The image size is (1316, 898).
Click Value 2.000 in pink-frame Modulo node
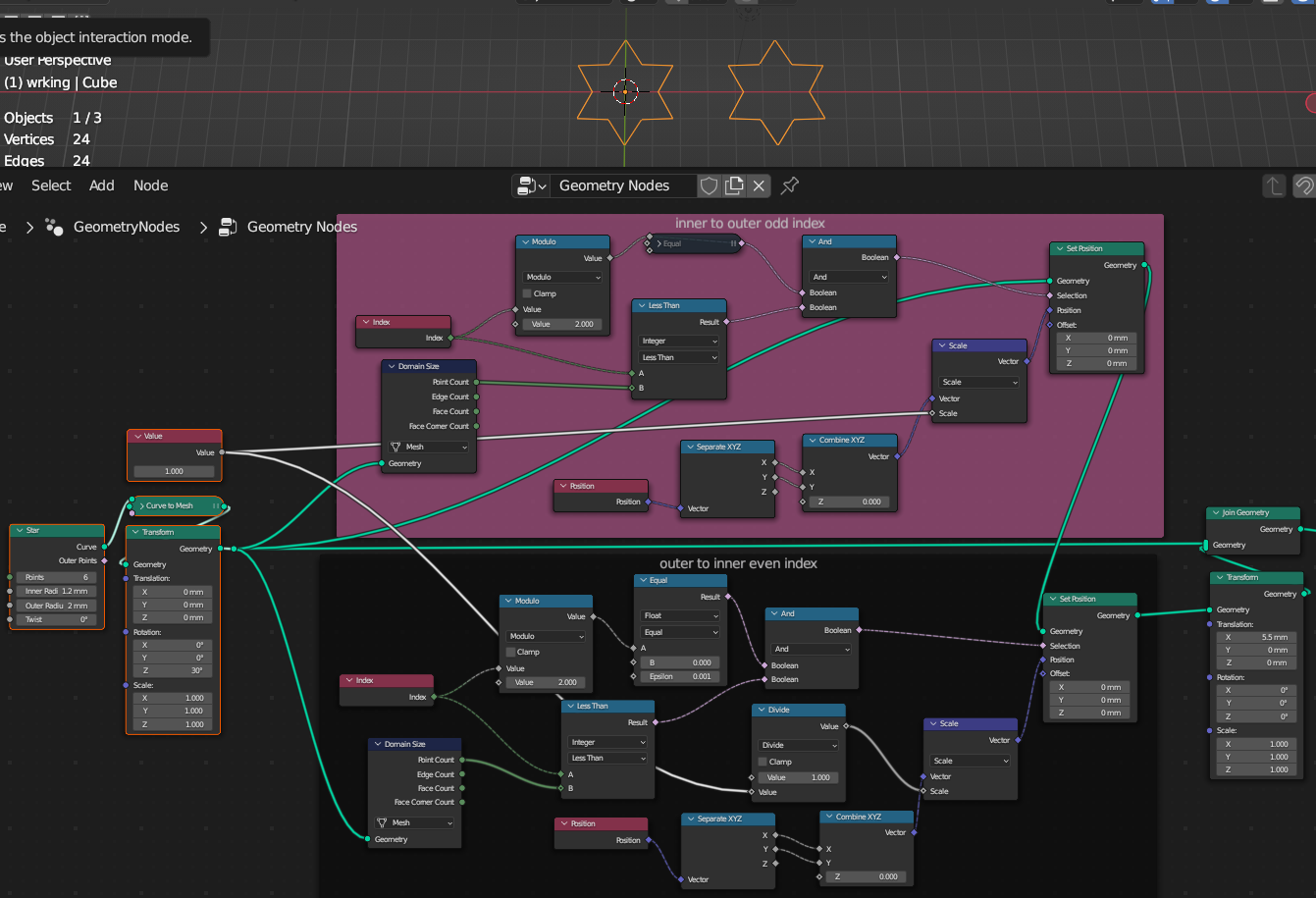(x=562, y=324)
